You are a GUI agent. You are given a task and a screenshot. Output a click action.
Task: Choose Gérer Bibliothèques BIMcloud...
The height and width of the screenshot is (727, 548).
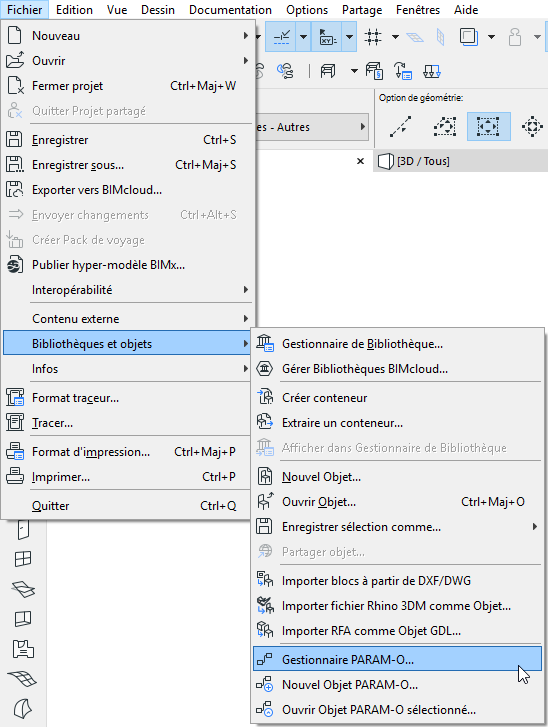click(397, 369)
